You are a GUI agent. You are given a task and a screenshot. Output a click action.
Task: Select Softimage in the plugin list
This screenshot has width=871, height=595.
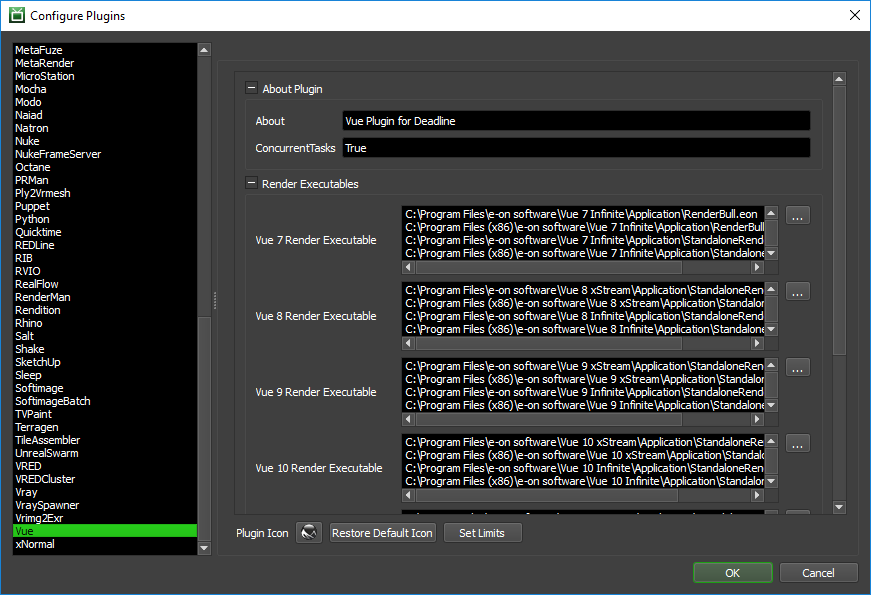point(105,388)
